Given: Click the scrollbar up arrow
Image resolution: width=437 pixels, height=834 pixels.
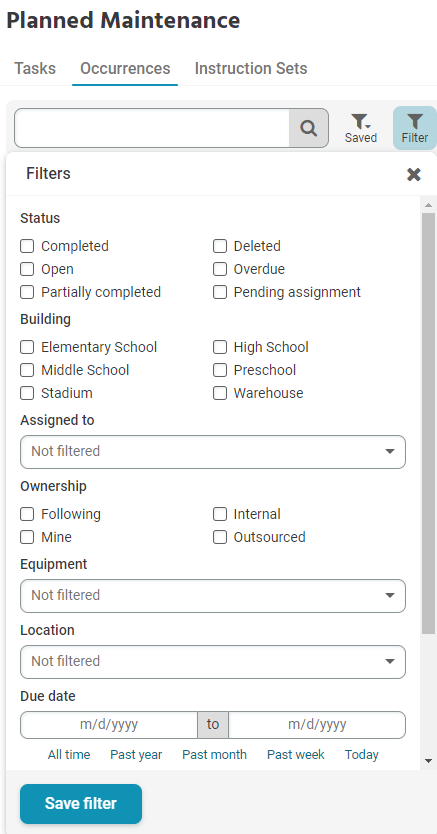Looking at the screenshot, I should pos(428,205).
